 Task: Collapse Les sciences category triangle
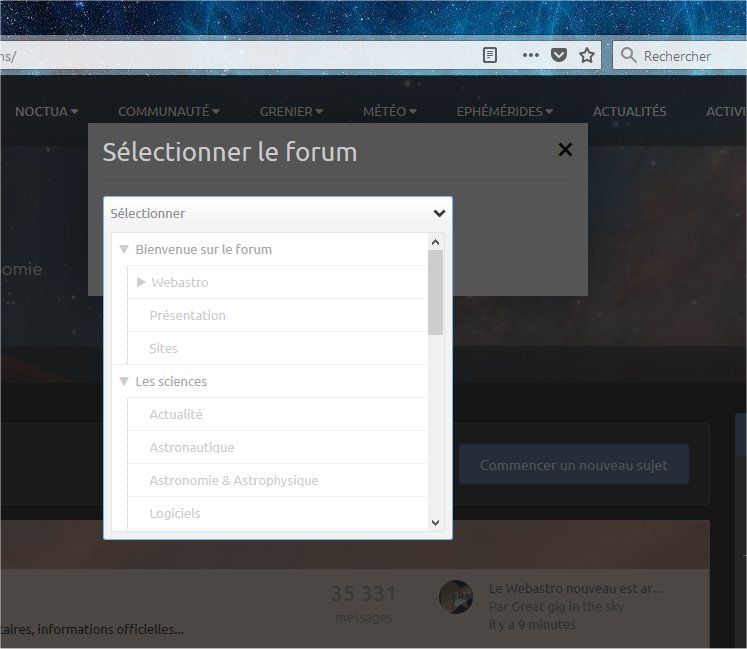pos(124,381)
